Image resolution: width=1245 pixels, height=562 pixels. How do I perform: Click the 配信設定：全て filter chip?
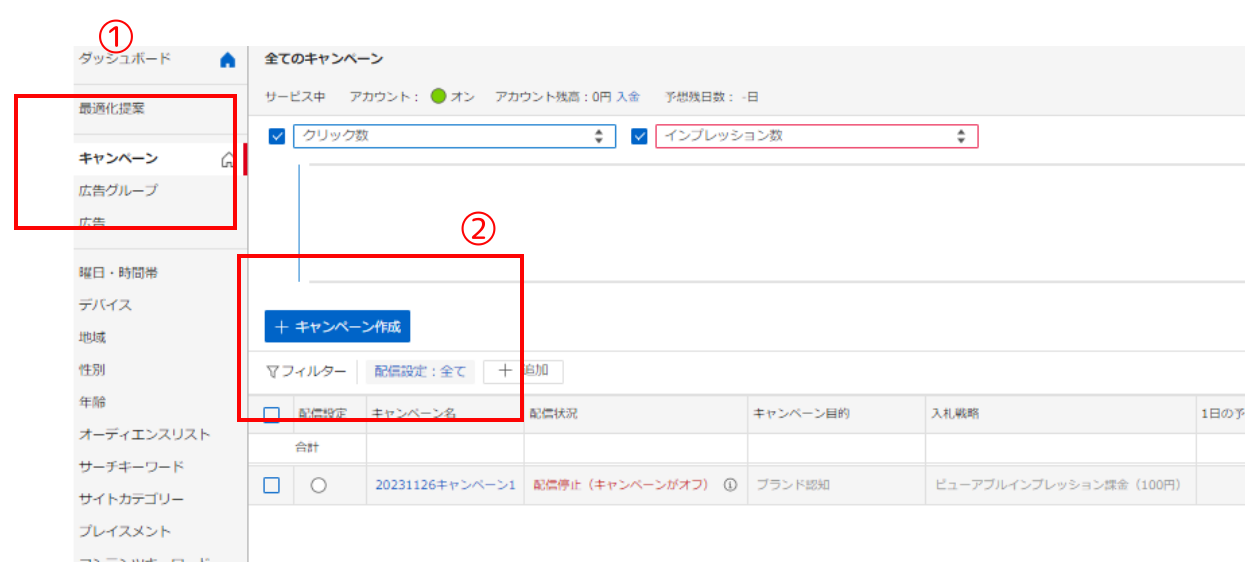420,372
